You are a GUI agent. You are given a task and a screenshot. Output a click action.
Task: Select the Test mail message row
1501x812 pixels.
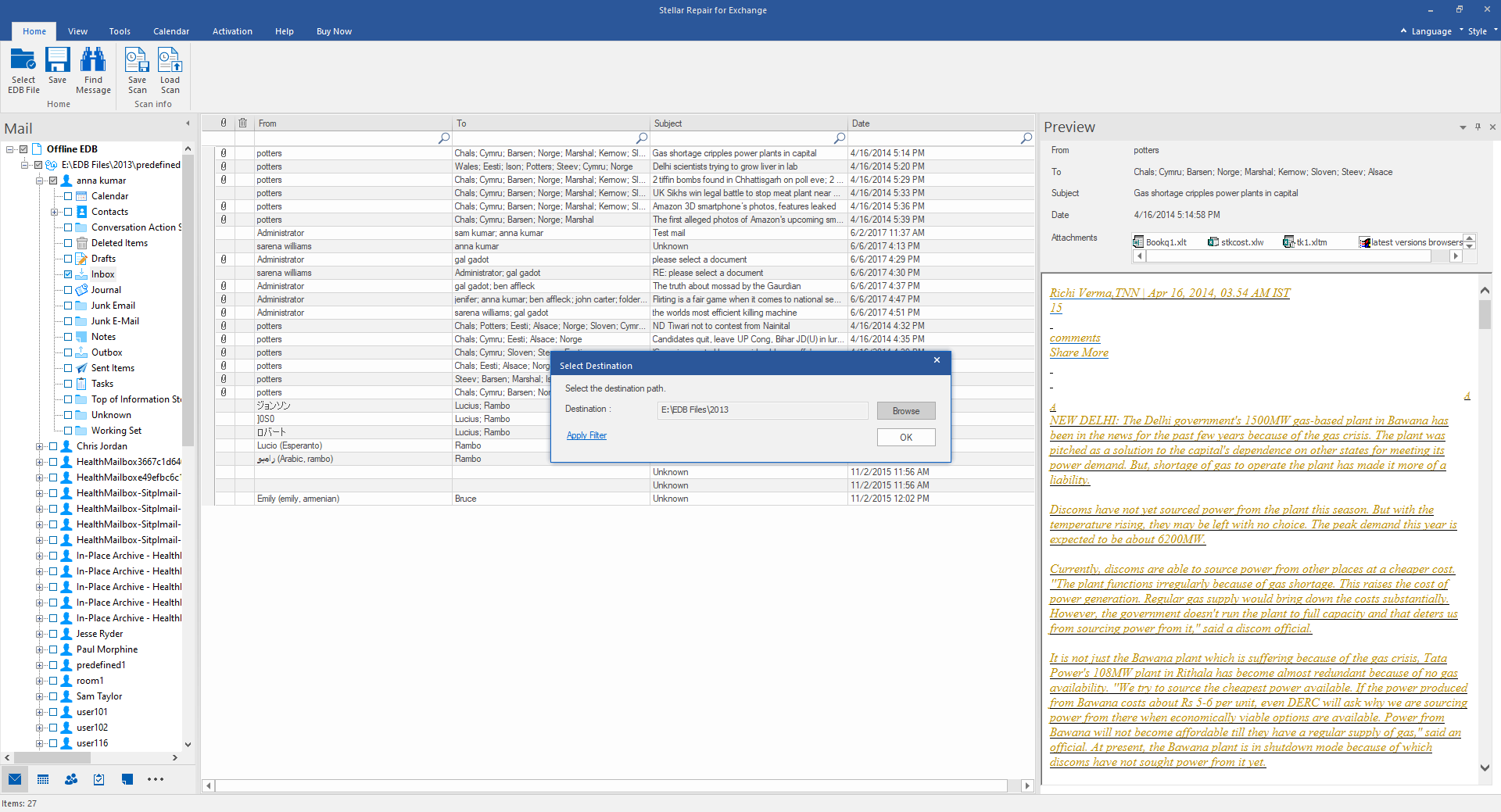coord(625,233)
